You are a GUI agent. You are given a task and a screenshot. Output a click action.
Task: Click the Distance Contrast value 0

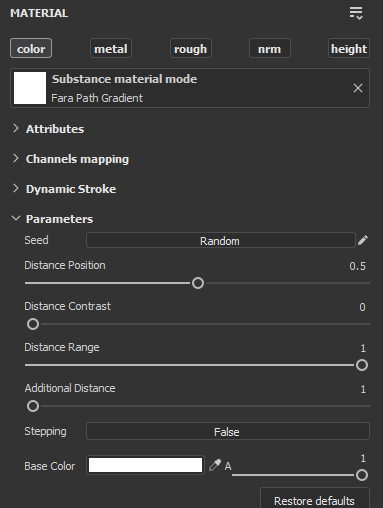point(362,307)
